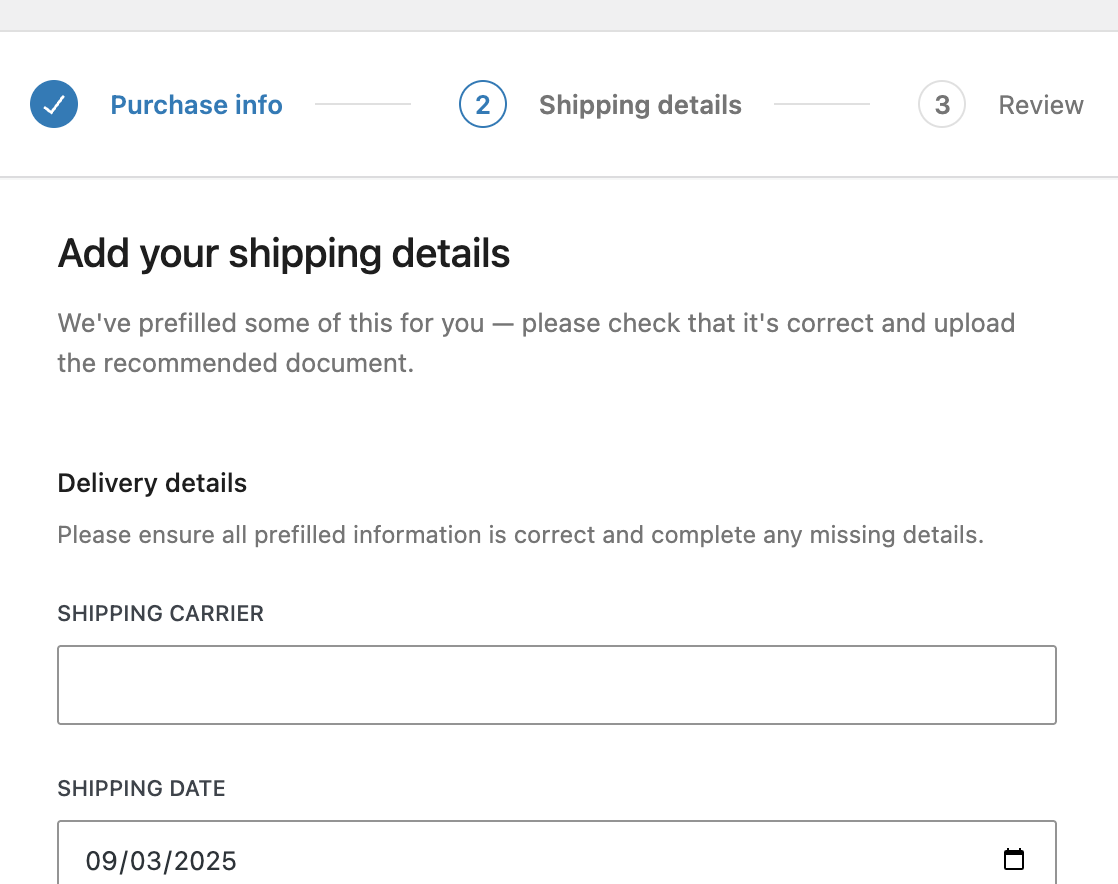Open the calendar picker icon
This screenshot has width=1118, height=884.
click(x=1014, y=860)
